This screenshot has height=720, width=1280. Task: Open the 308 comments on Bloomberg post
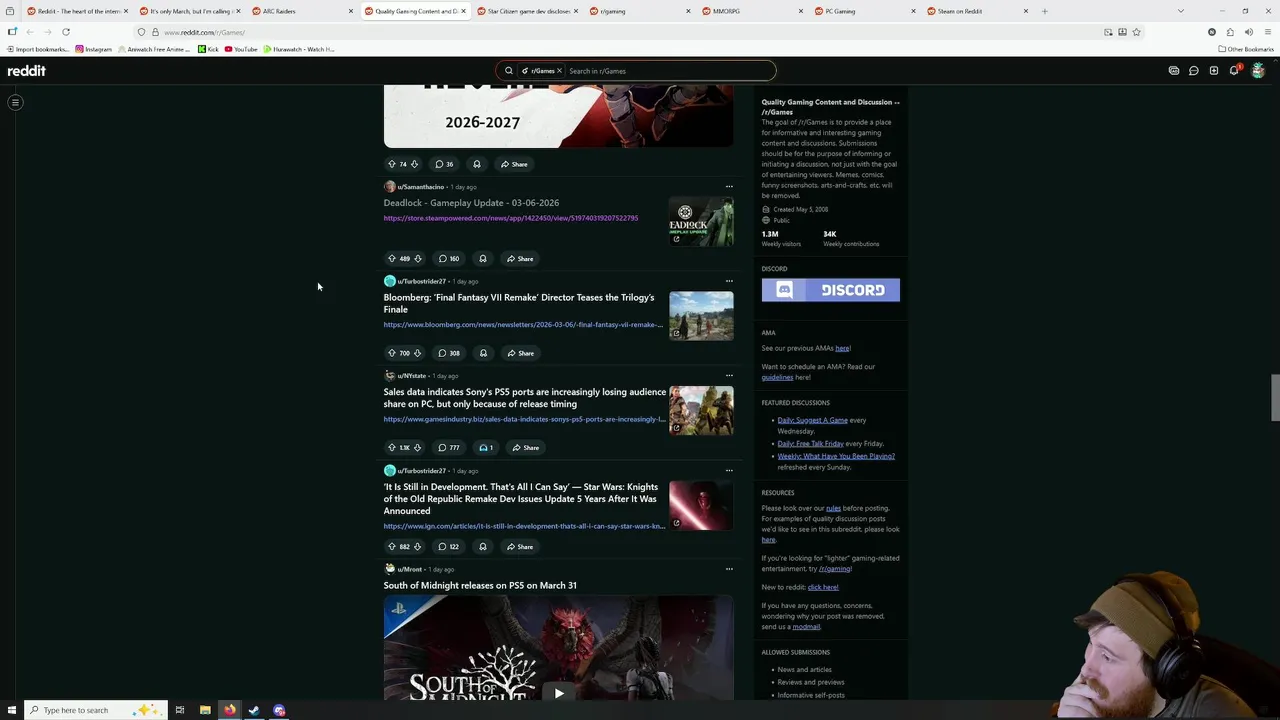(x=449, y=353)
